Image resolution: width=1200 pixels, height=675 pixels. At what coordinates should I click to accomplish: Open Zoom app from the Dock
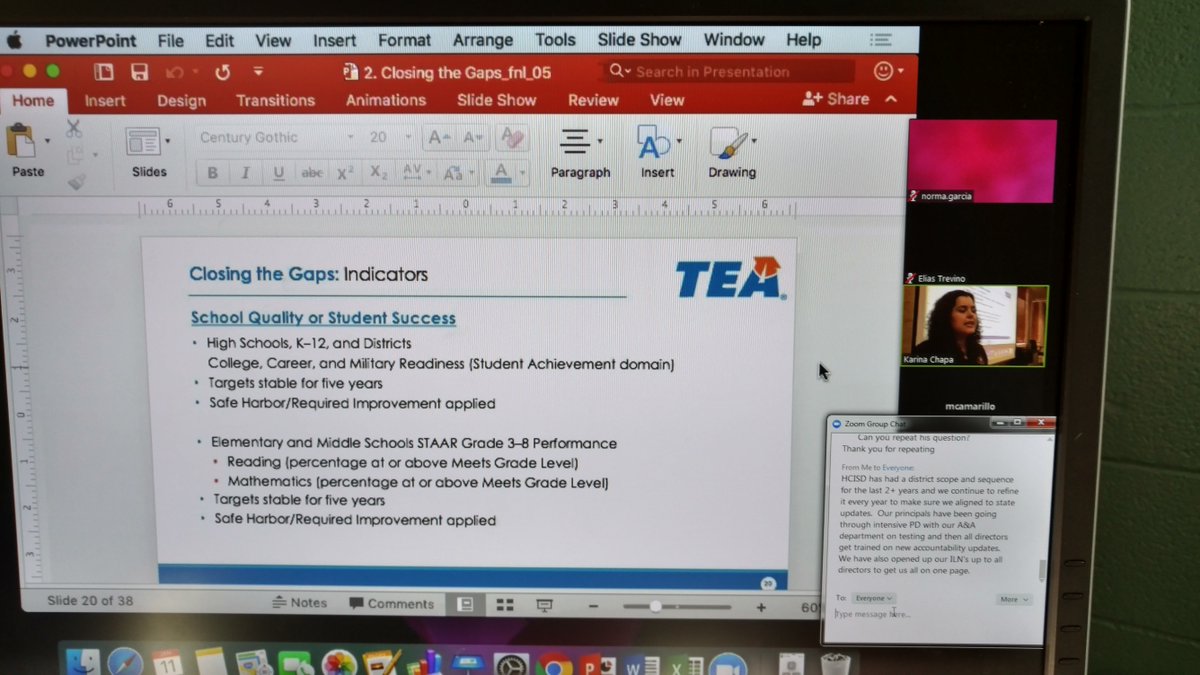(728, 665)
